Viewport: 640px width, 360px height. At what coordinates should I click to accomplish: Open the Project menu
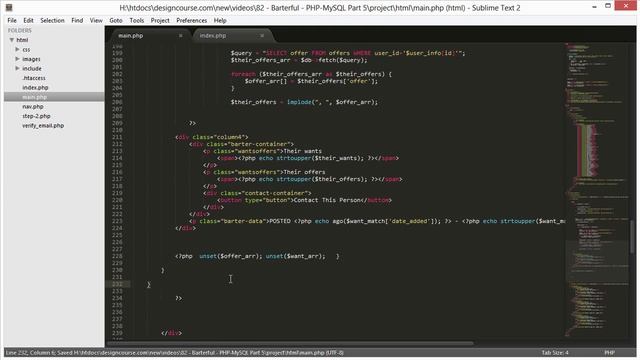click(160, 20)
